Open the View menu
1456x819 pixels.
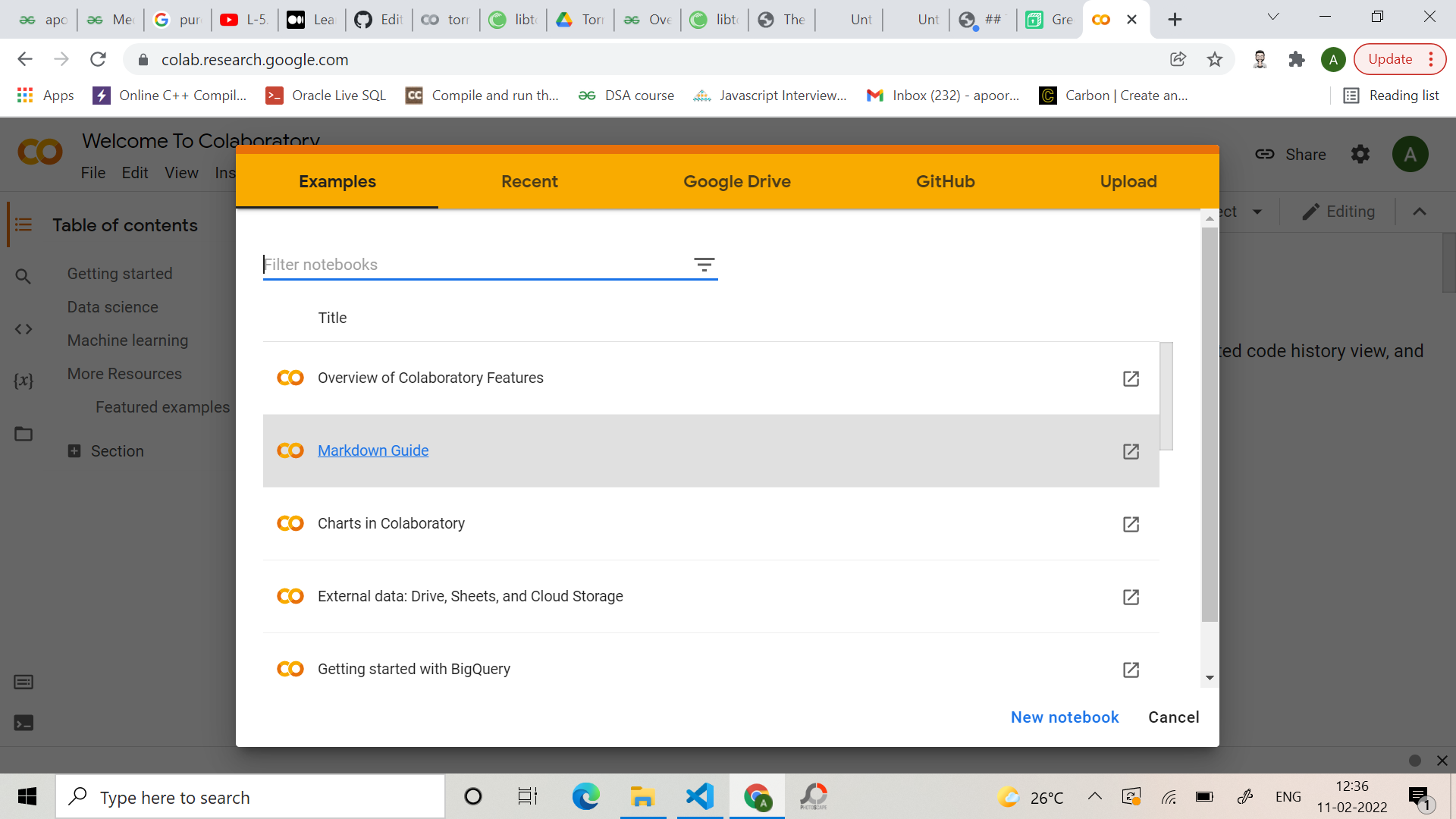(181, 173)
